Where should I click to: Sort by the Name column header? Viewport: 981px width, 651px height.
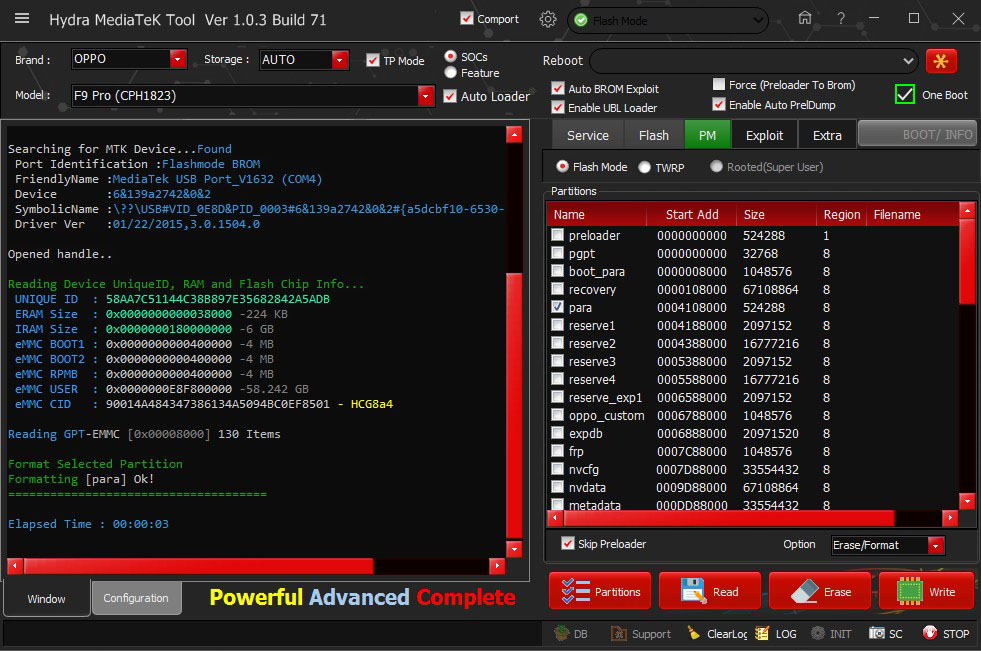click(596, 214)
